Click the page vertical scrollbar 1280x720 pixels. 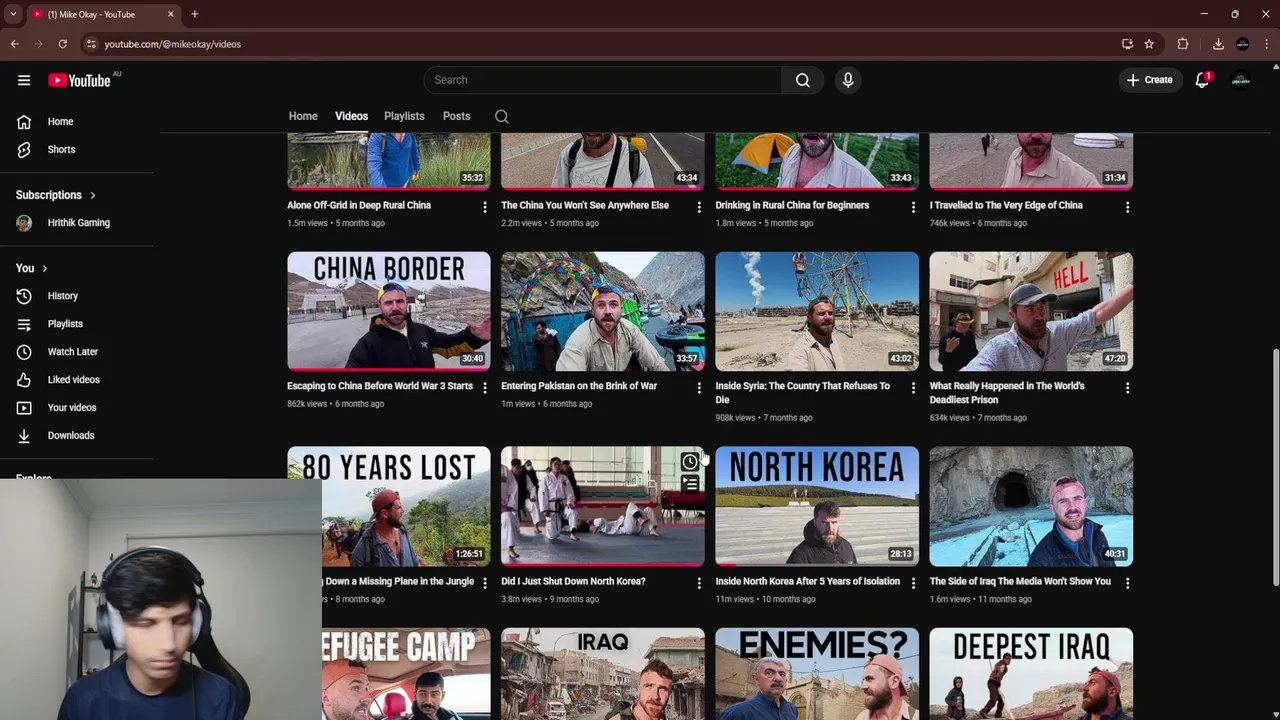click(x=1274, y=467)
